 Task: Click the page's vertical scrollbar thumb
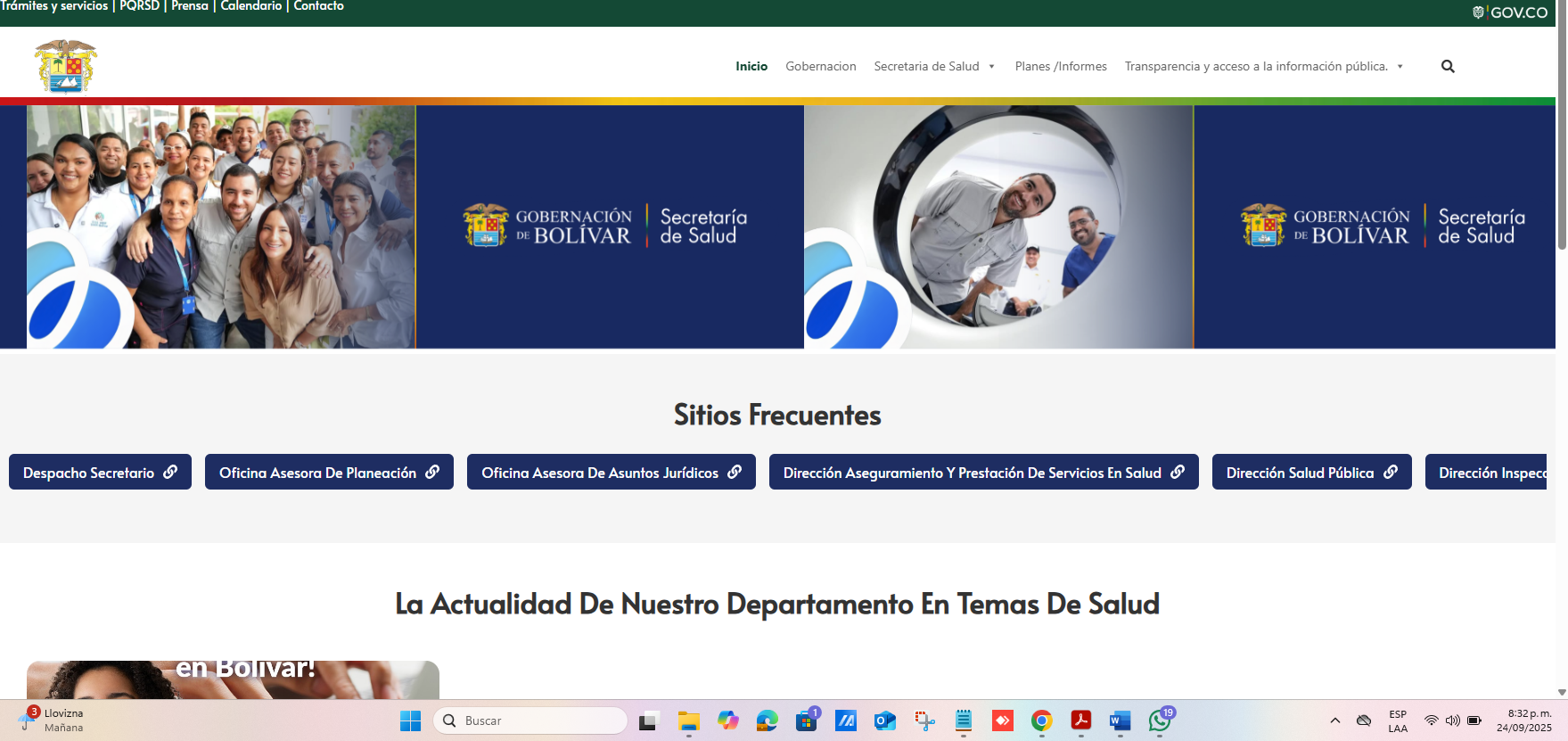[x=1562, y=125]
